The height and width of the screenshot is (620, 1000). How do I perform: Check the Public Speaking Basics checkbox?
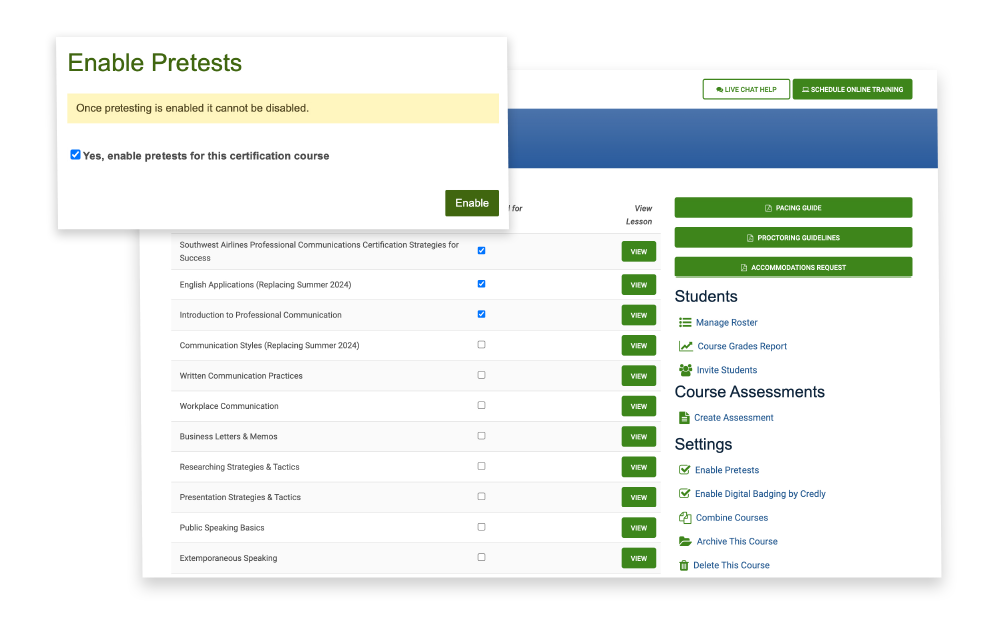pos(482,528)
